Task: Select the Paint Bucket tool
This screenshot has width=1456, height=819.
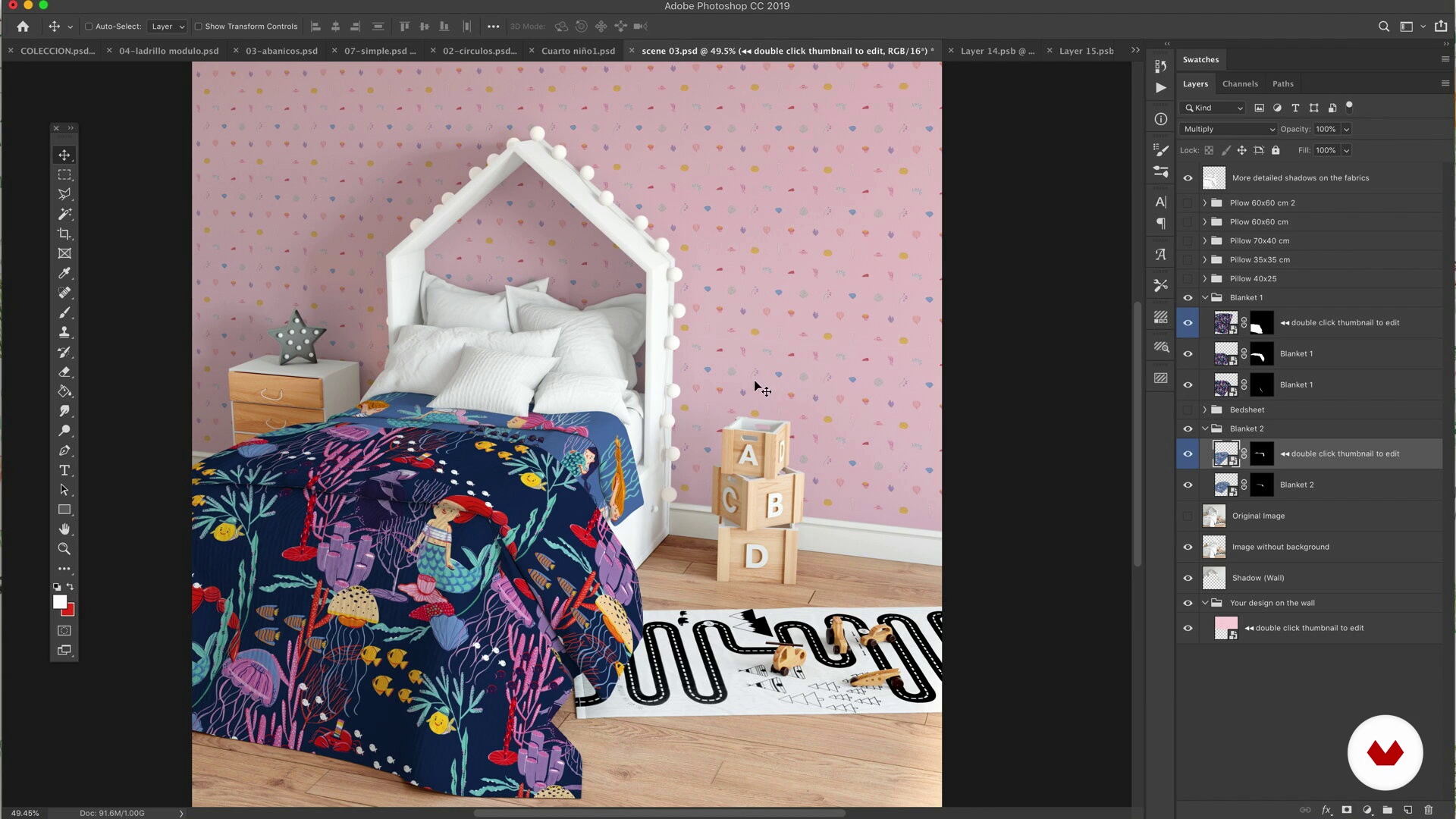Action: click(x=64, y=392)
